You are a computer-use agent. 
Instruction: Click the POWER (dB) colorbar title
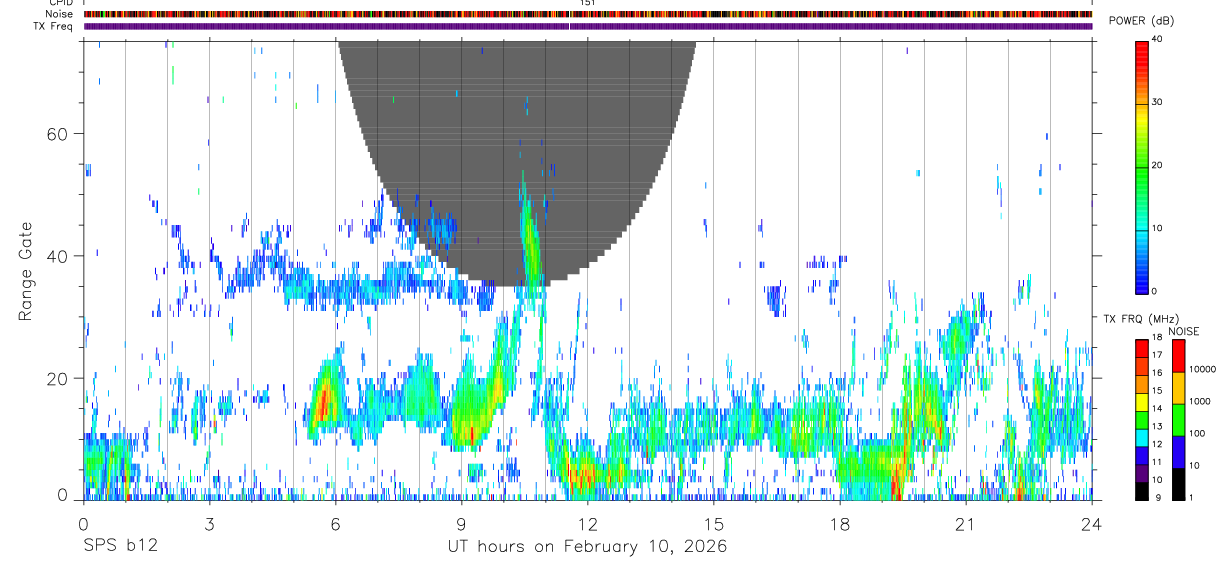(1141, 21)
